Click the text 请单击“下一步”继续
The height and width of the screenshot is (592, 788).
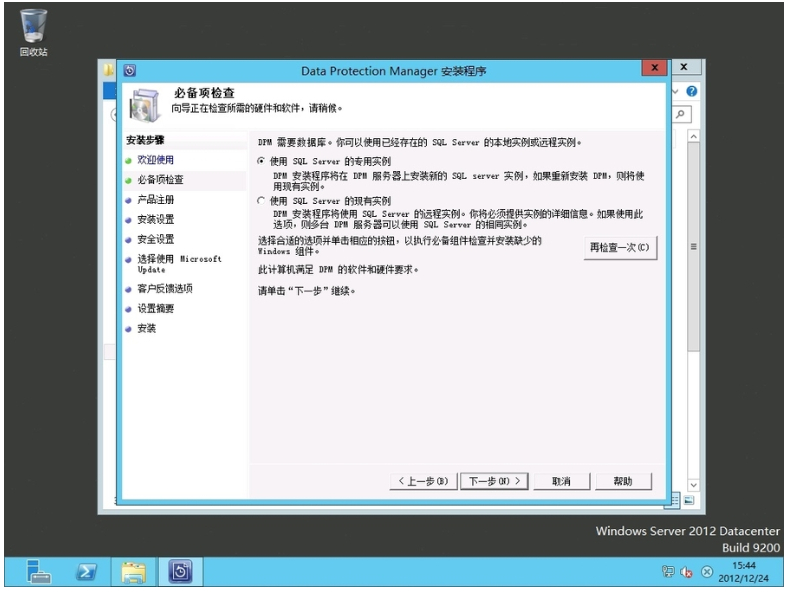pyautogui.click(x=306, y=291)
